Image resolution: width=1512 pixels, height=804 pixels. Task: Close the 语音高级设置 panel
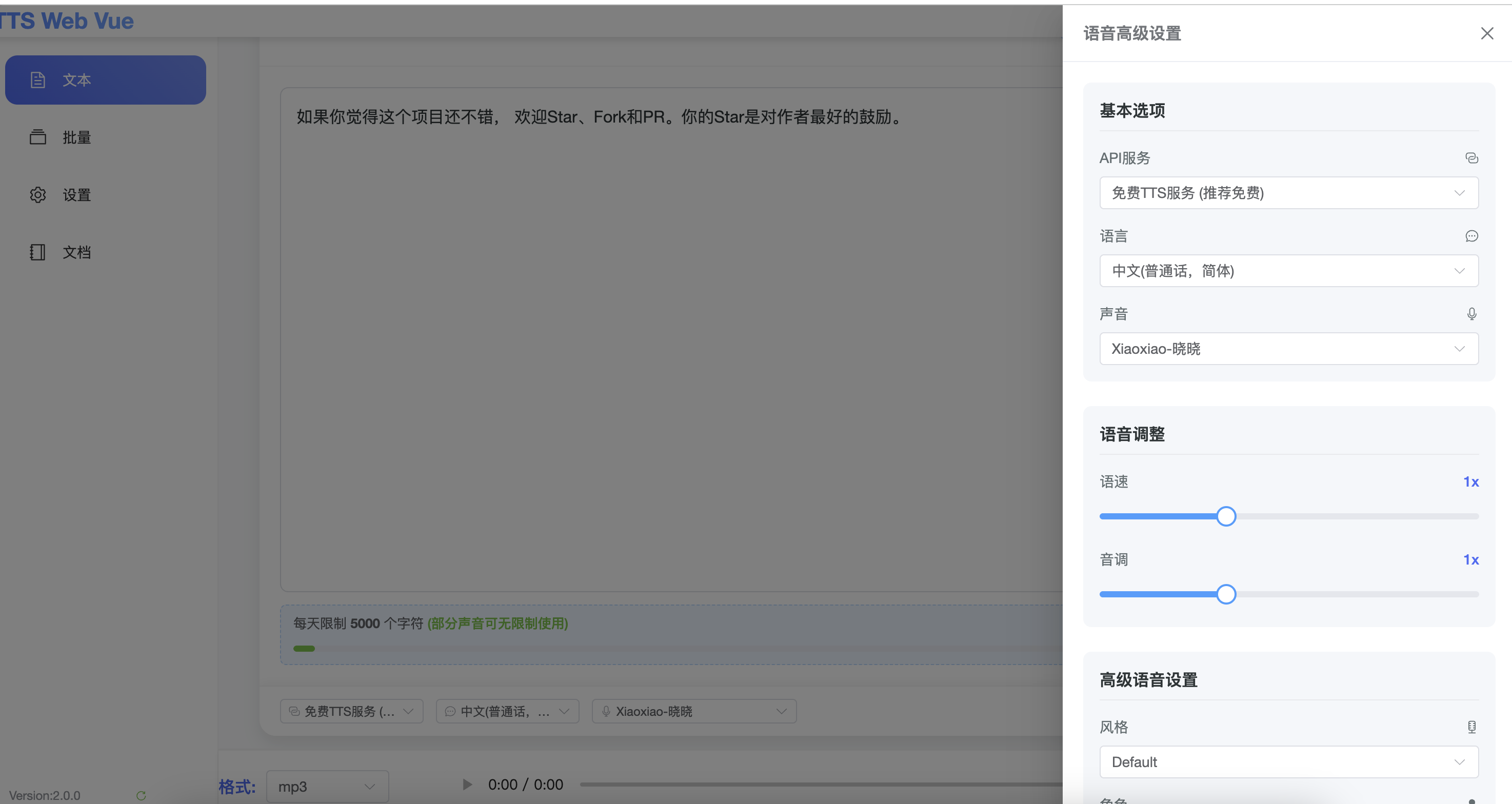pyautogui.click(x=1486, y=33)
